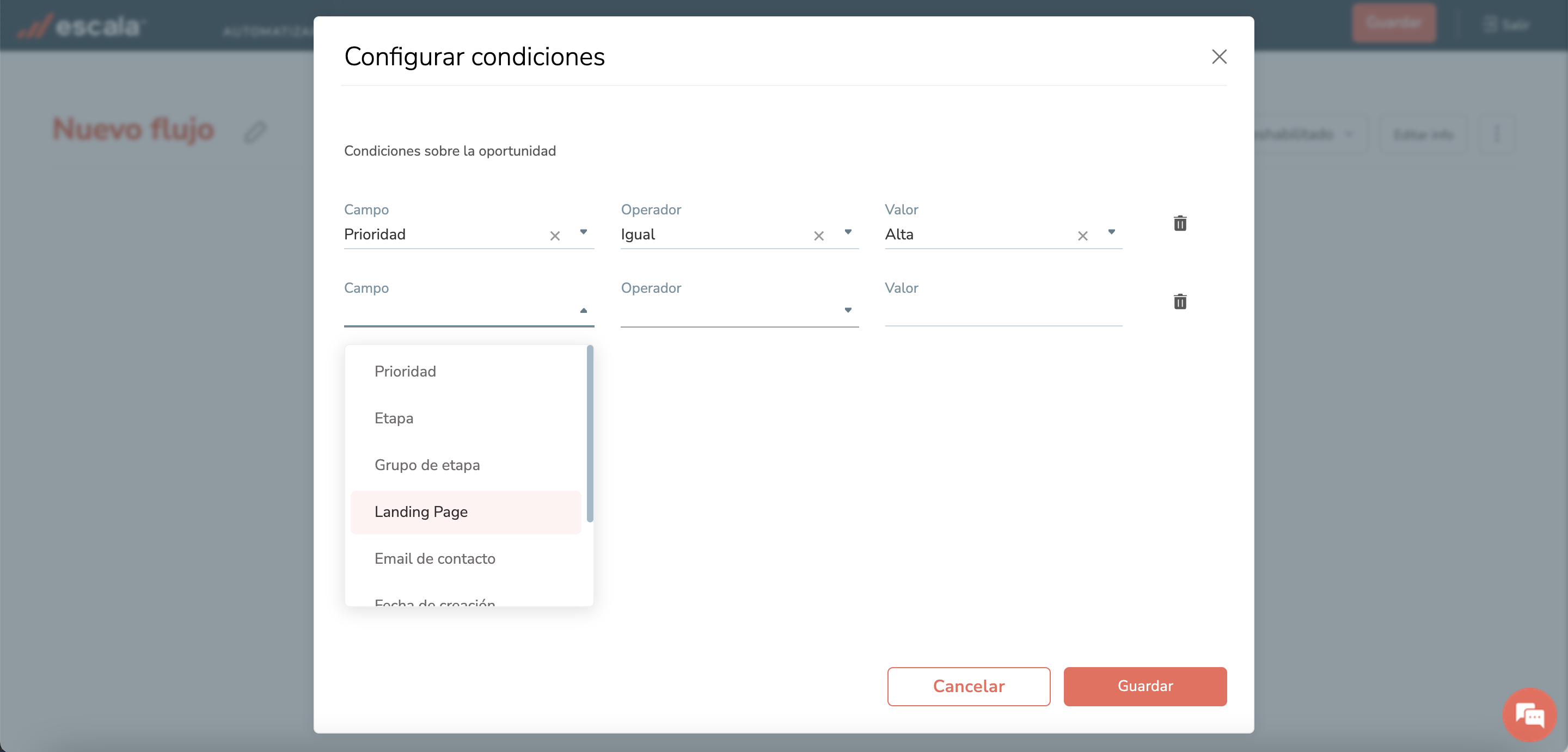
Task: Pick Email de contacto option
Action: 465,558
